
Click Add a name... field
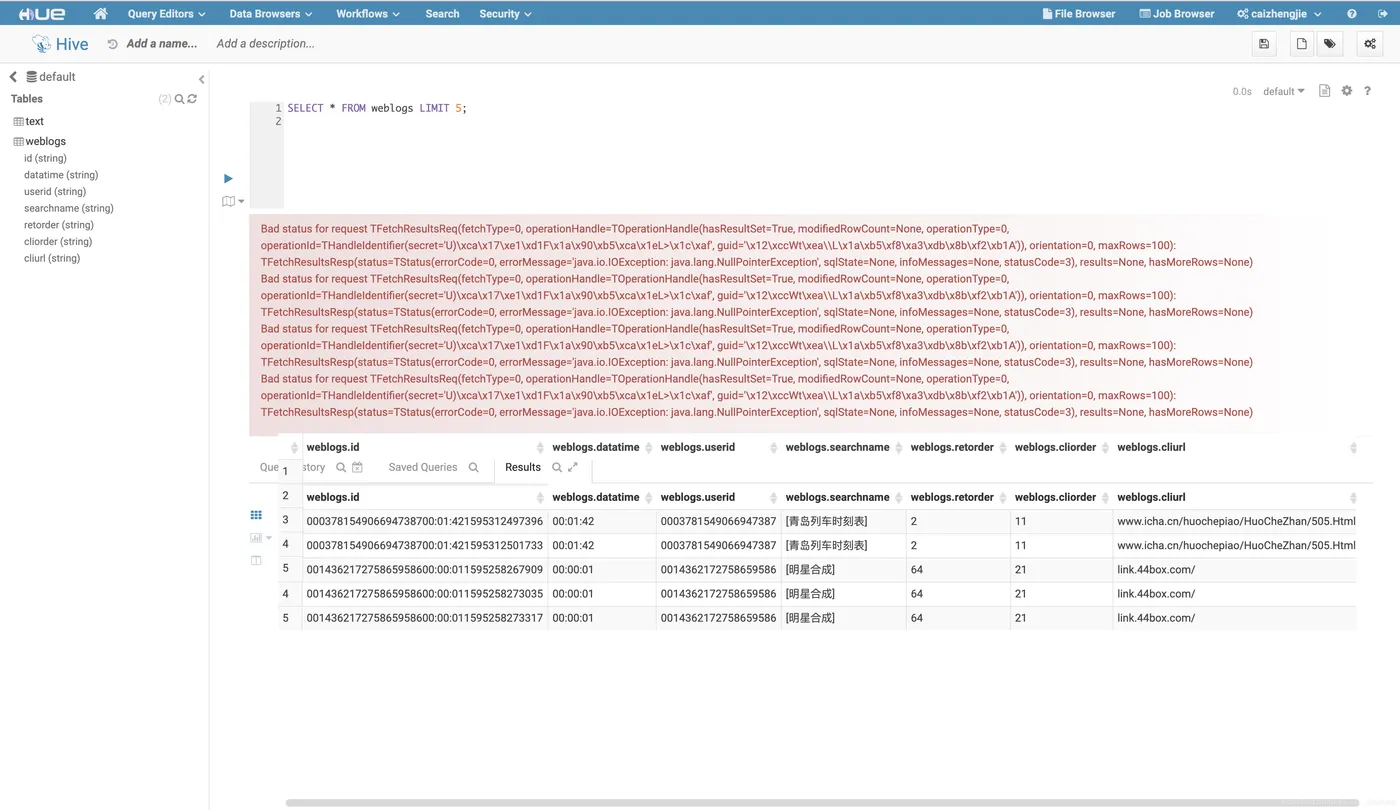click(x=161, y=44)
